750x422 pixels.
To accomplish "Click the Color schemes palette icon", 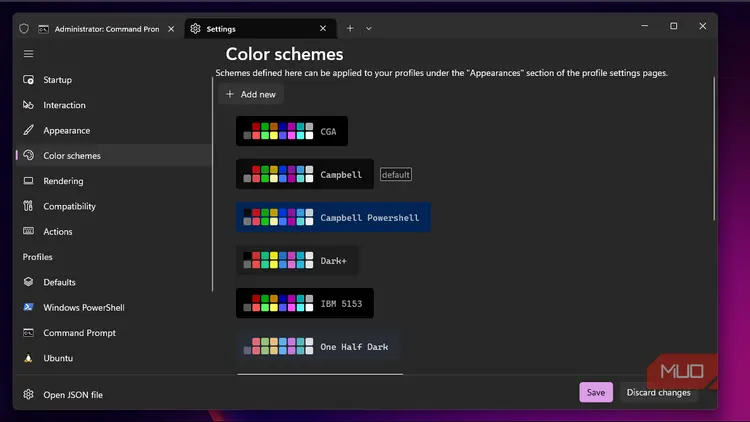I will click(x=28, y=155).
